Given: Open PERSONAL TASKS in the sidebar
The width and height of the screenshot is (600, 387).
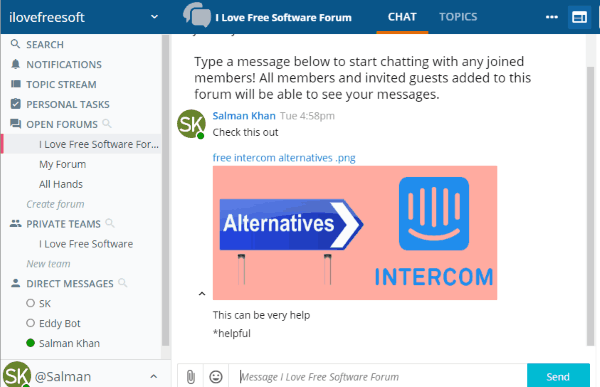Looking at the screenshot, I should pos(68,105).
